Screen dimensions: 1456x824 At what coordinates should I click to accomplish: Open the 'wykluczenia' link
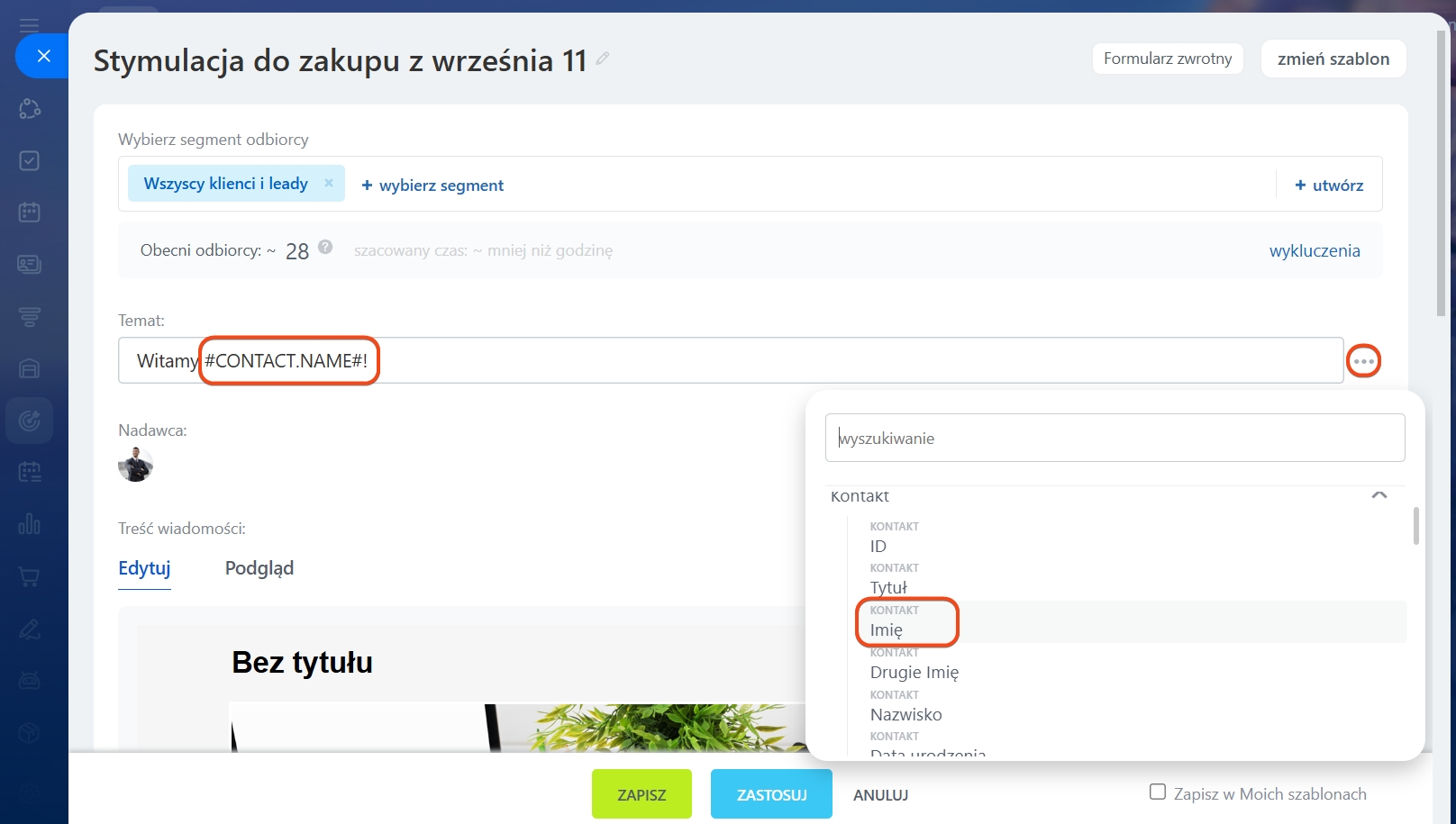pyautogui.click(x=1315, y=251)
